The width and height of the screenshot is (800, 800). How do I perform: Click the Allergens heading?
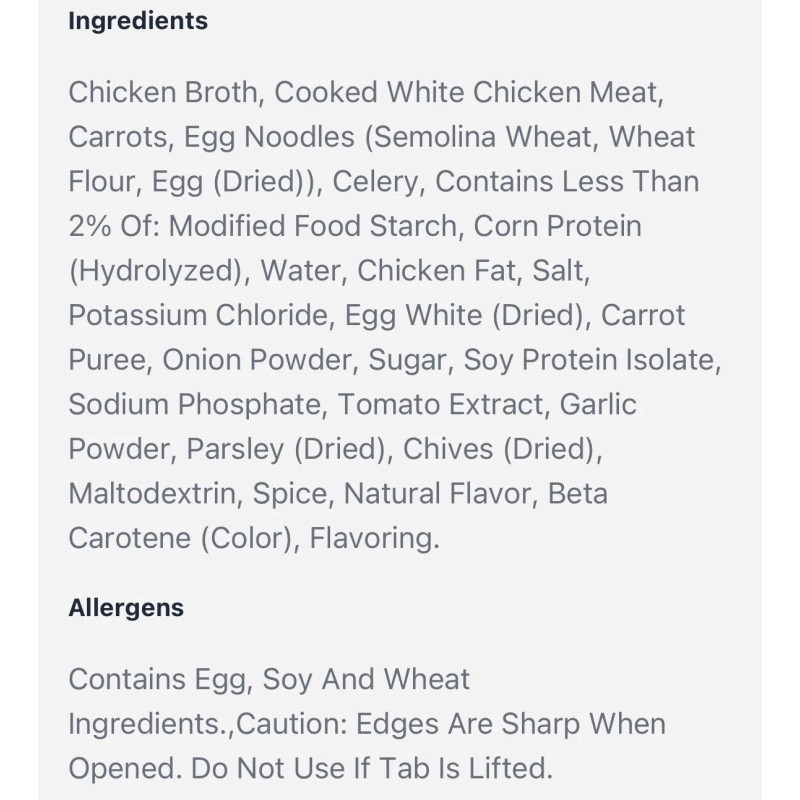tap(126, 607)
